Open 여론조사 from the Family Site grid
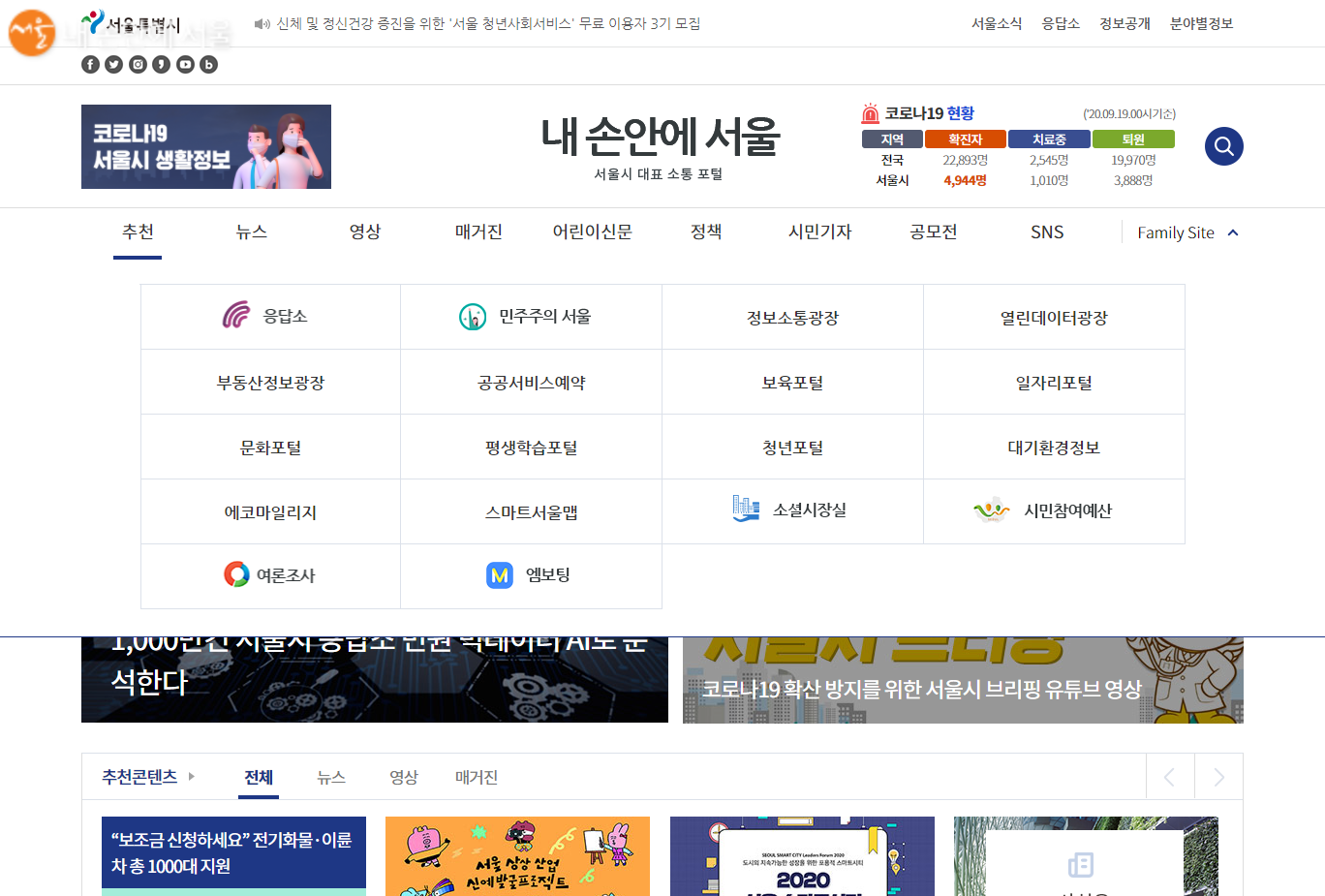The height and width of the screenshot is (896, 1325). click(x=270, y=575)
